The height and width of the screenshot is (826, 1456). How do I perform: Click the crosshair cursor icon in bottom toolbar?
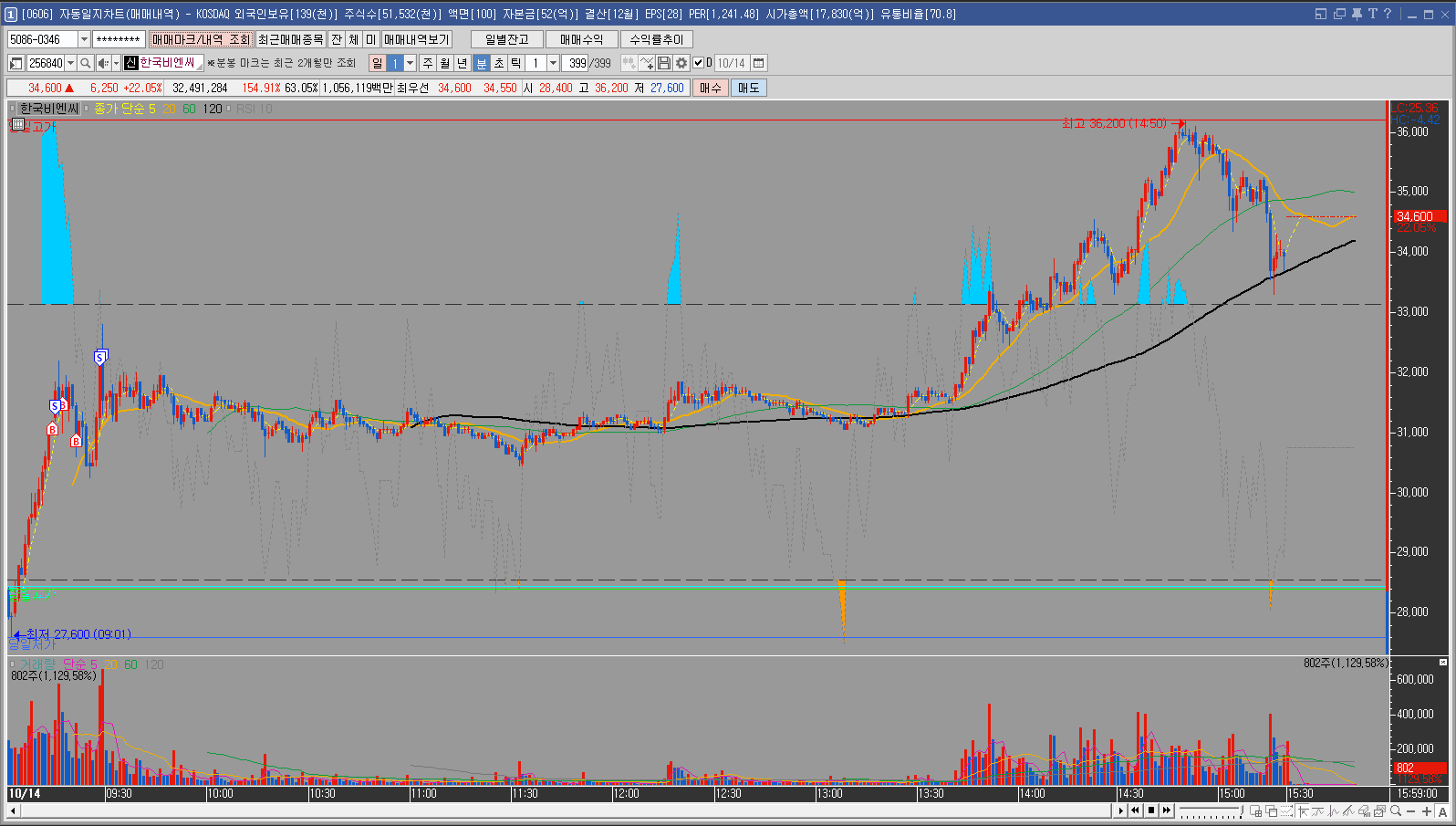[1303, 810]
